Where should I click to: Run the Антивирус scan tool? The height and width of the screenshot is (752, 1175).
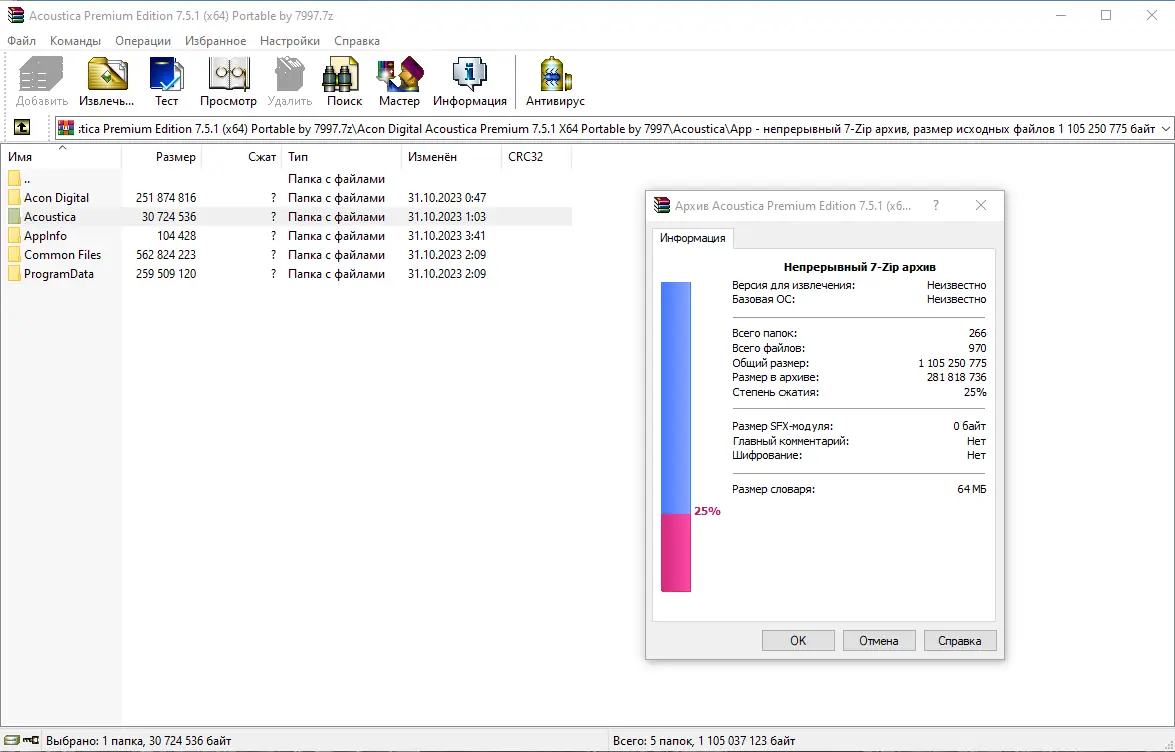click(553, 75)
